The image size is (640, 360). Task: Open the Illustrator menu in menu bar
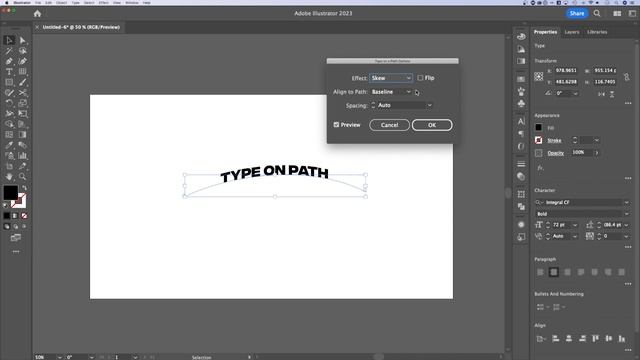22,2
